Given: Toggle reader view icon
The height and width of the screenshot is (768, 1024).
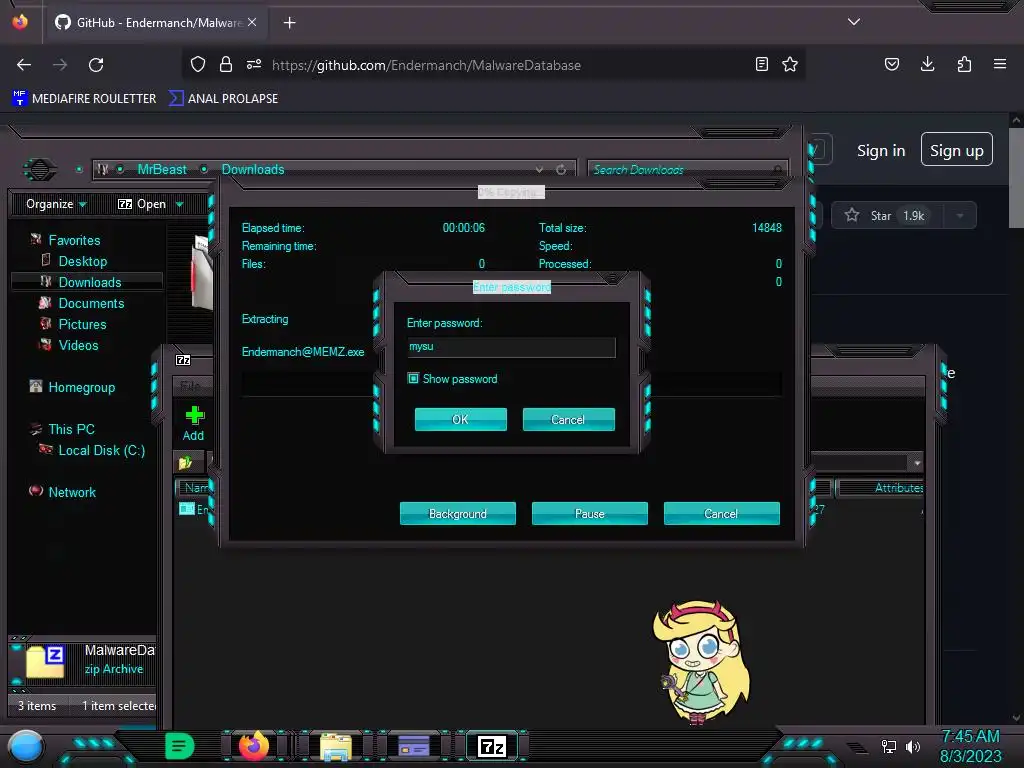Looking at the screenshot, I should pos(761,64).
